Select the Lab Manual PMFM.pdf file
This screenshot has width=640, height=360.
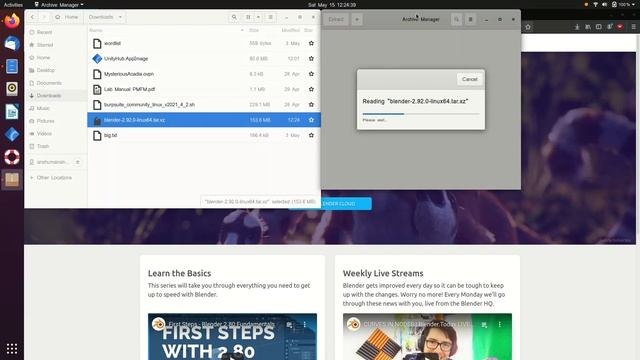click(204, 89)
